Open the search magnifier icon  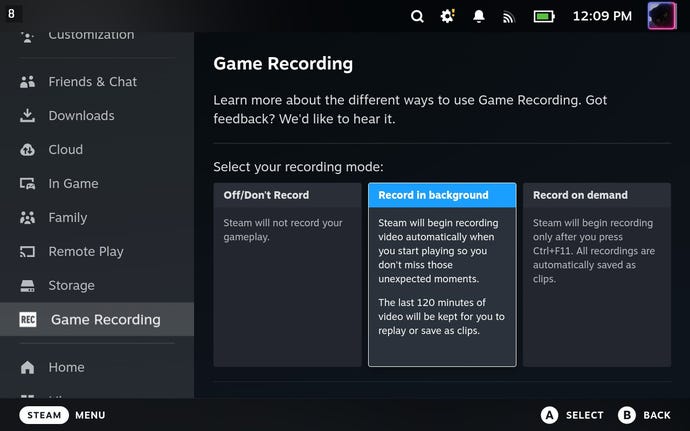(x=417, y=16)
